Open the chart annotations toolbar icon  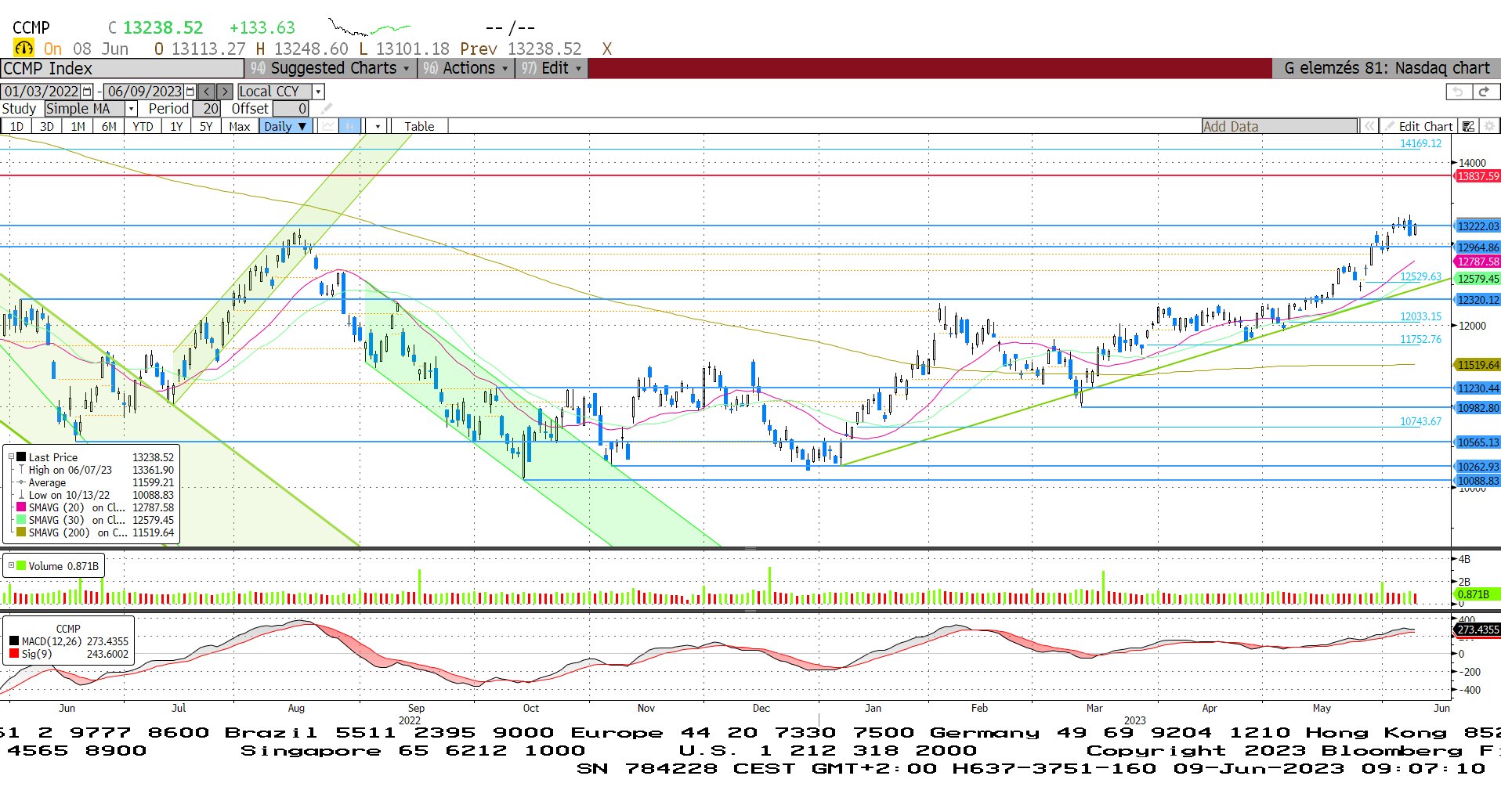pyautogui.click(x=1469, y=126)
